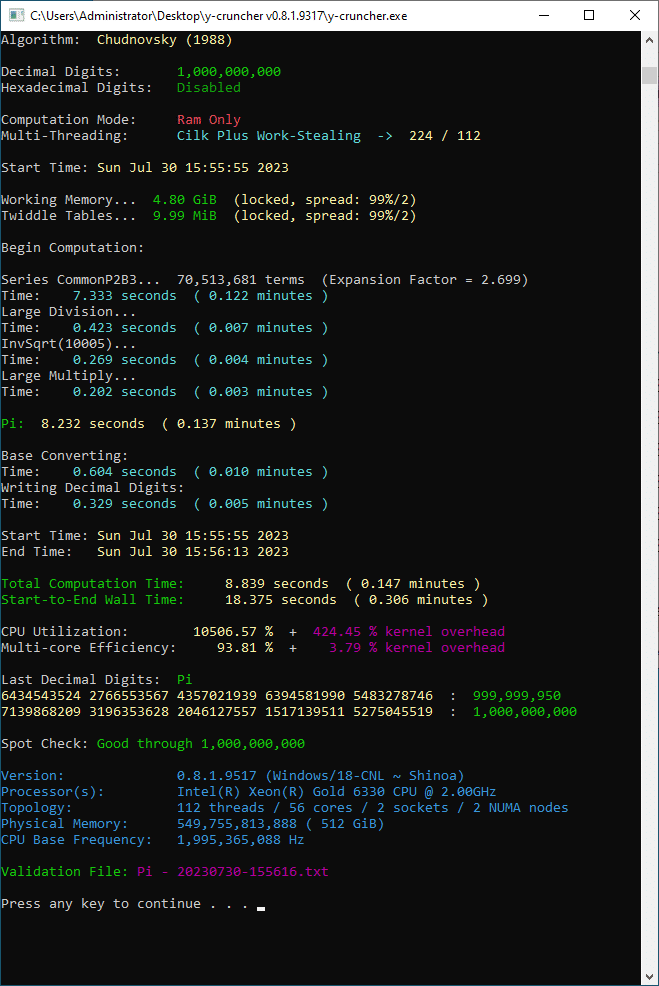This screenshot has height=986, width=659.
Task: Click version '0.8.1.9517 (Windows/18-CNL ~ Shinoa)'
Action: tap(321, 776)
